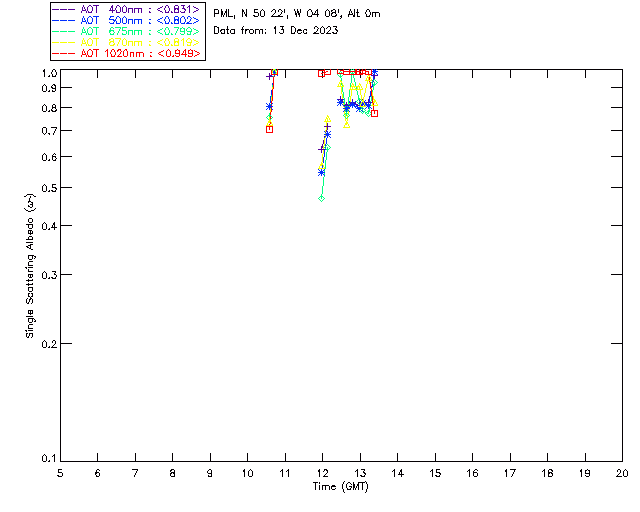Image resolution: width=640 pixels, height=512 pixels.
Task: Click the x-axis tick label 20
Action: pos(622,473)
